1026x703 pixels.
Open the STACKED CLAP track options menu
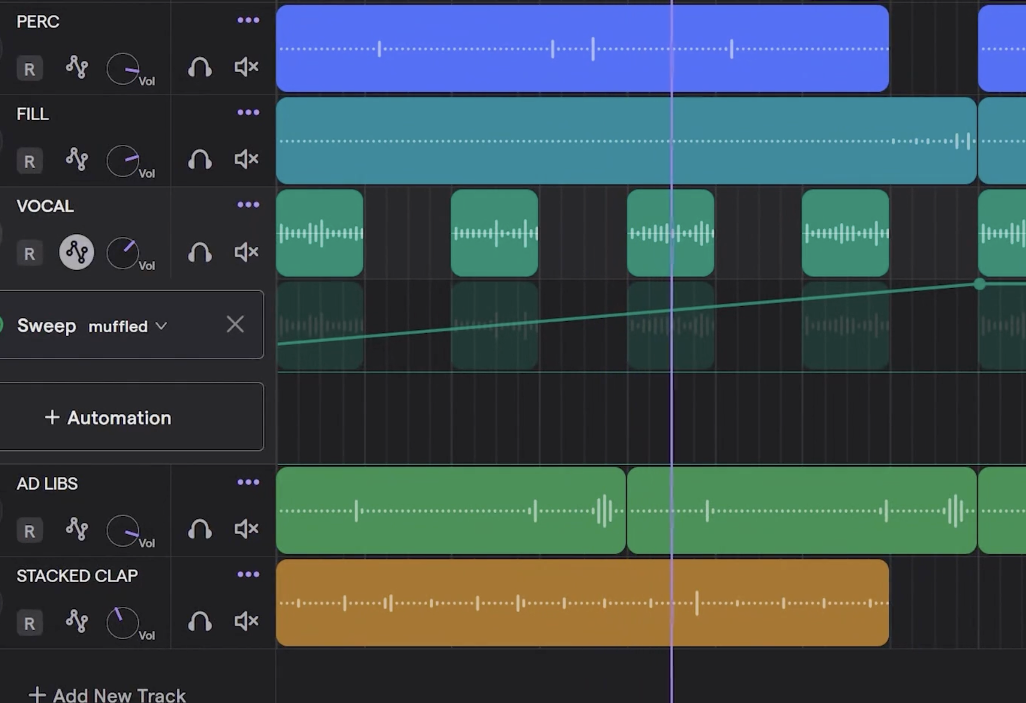coord(248,575)
